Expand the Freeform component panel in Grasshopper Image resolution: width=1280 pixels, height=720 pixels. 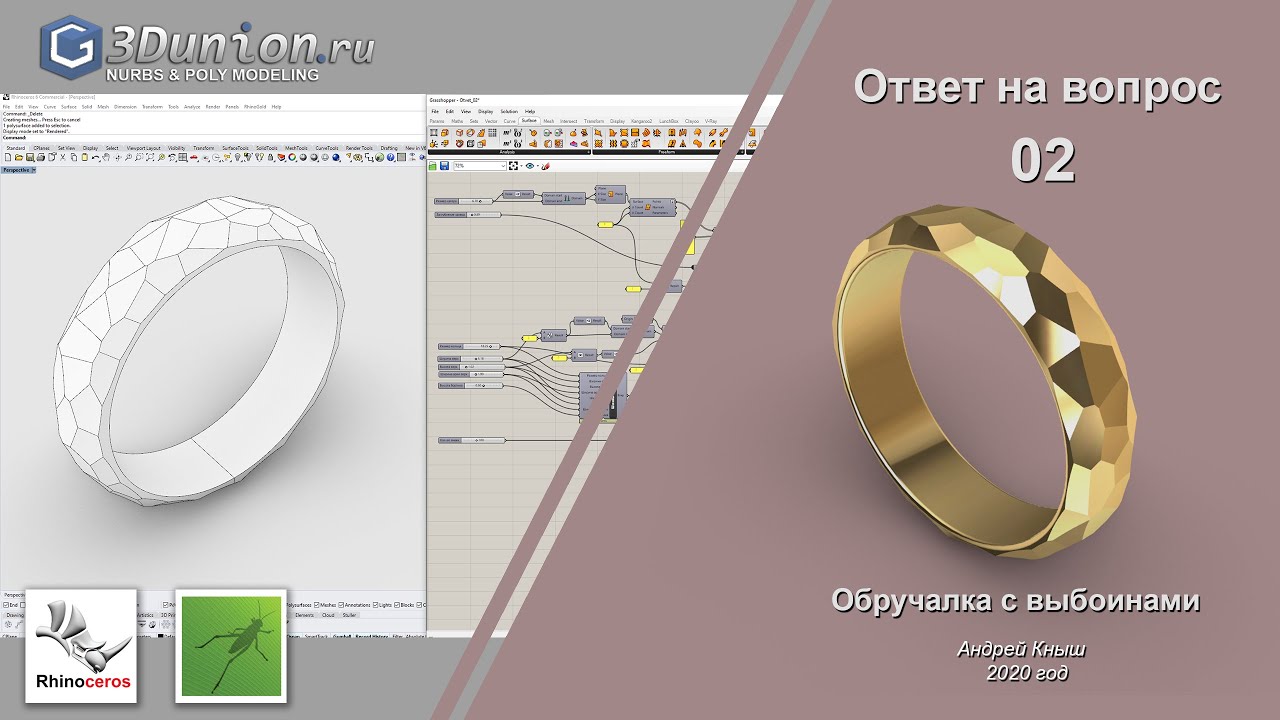point(742,152)
